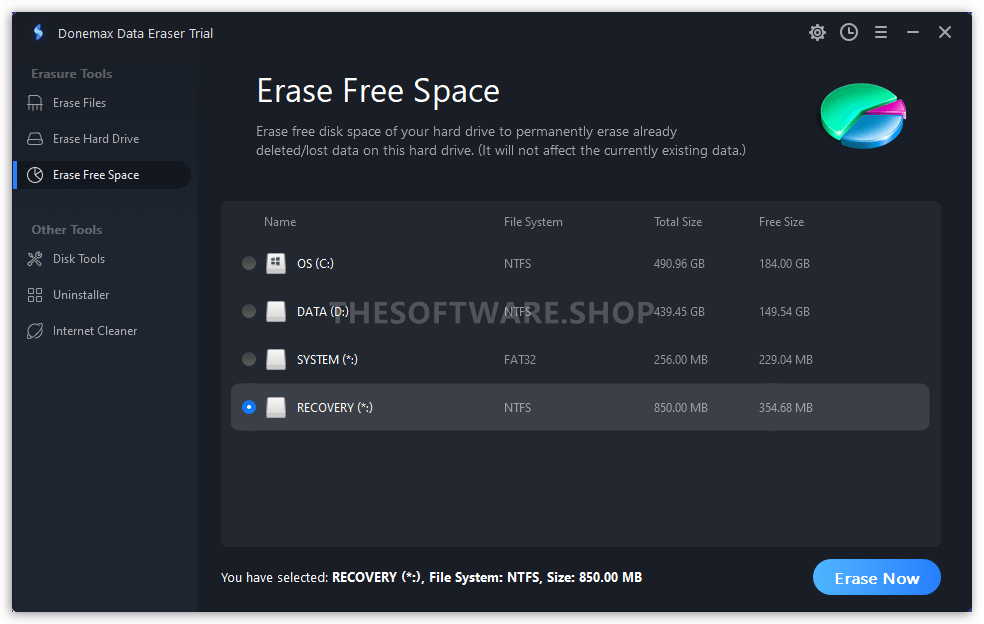
Task: Select the DATA (D:) radio button
Action: (x=249, y=311)
